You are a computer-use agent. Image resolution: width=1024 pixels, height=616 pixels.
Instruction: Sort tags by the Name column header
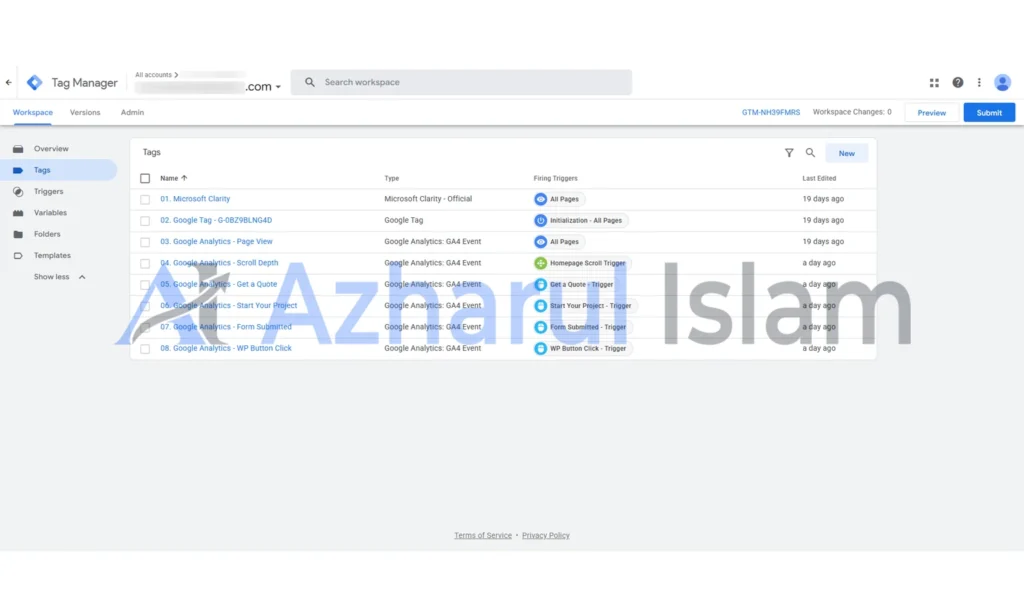(174, 178)
